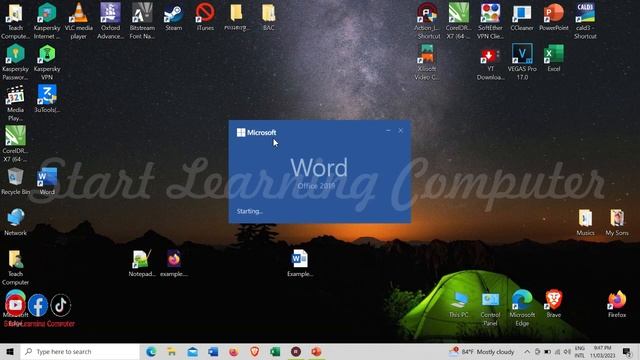Open Network desktop icon
The width and height of the screenshot is (640, 360).
[x=15, y=222]
